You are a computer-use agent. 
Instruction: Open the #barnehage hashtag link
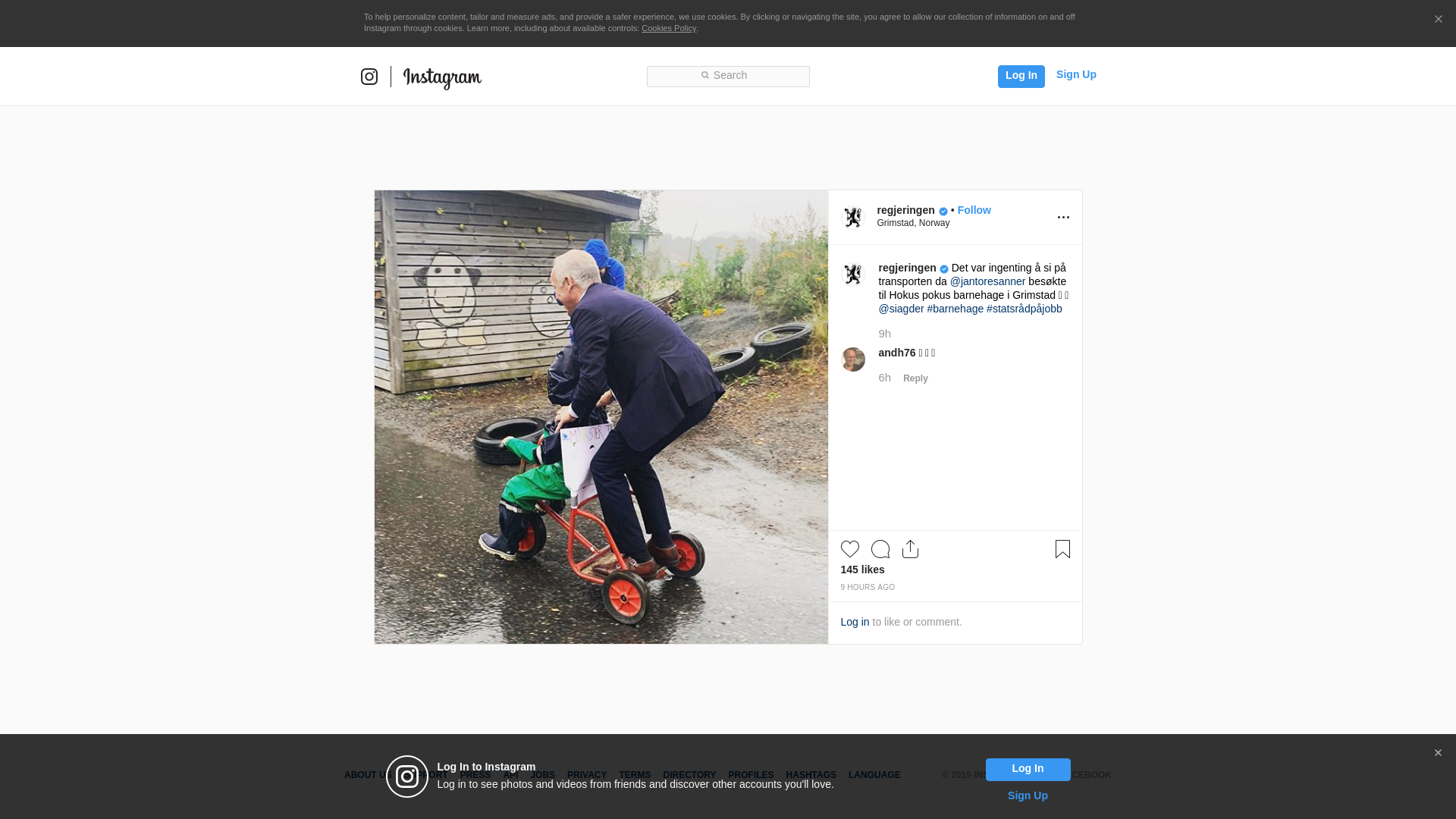pyautogui.click(x=955, y=309)
